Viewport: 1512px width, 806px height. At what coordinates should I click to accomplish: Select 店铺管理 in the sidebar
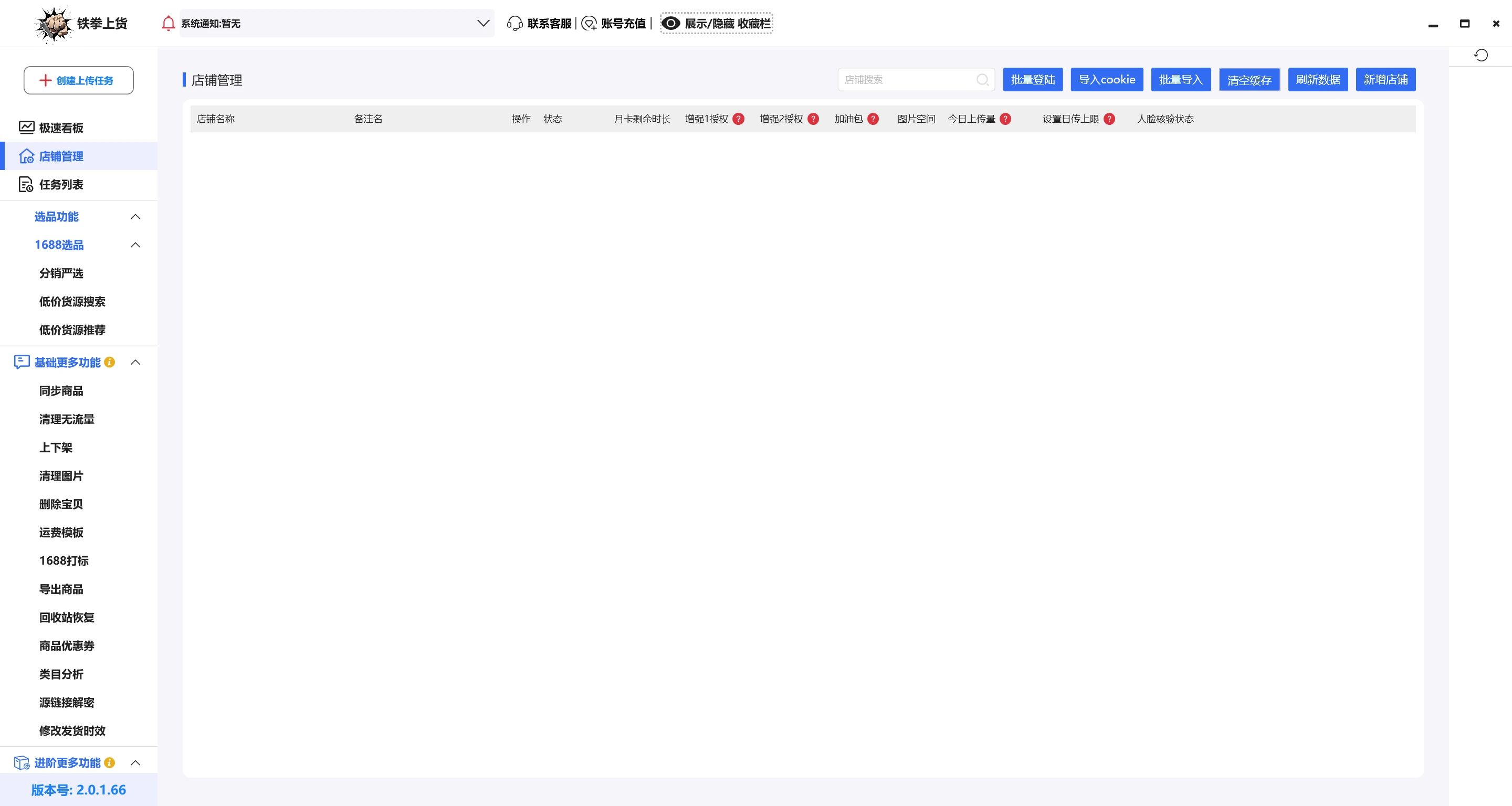[x=79, y=156]
